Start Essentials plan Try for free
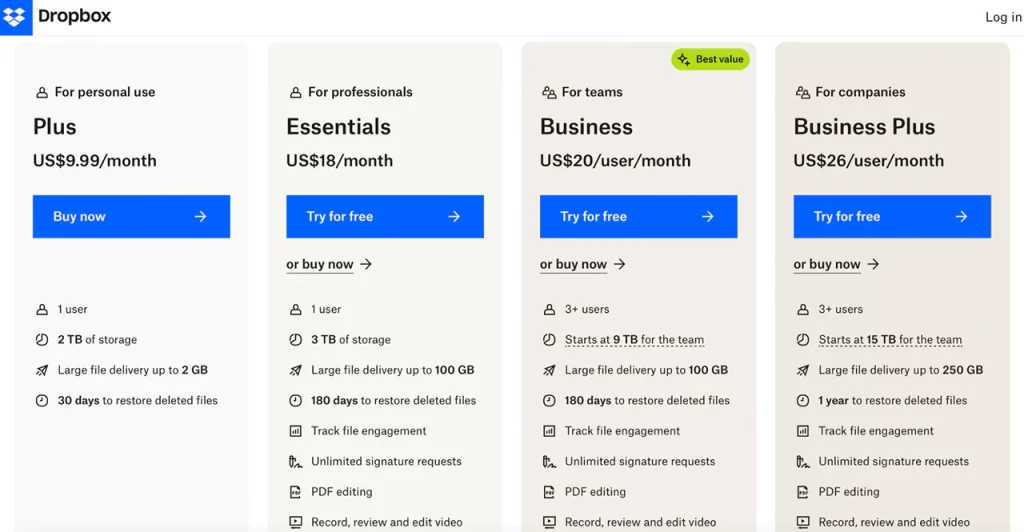 tap(384, 216)
